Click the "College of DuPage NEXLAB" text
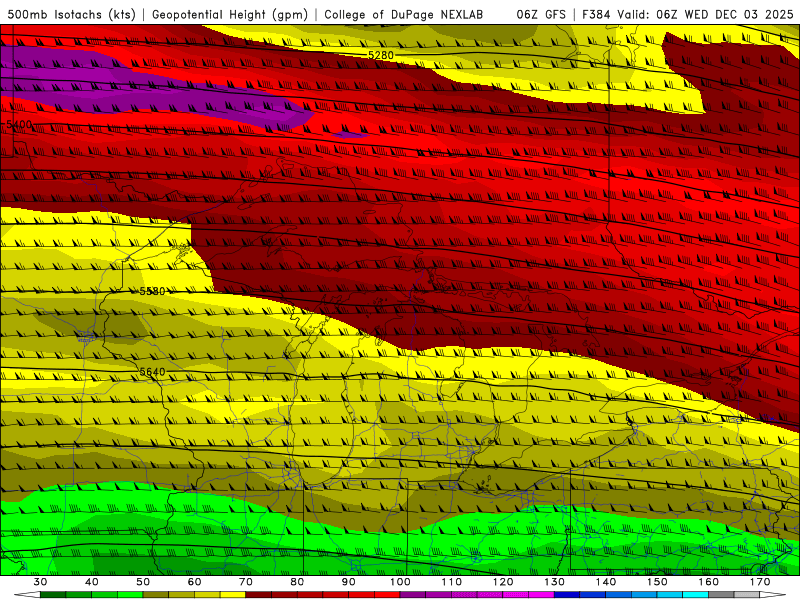 coord(404,14)
